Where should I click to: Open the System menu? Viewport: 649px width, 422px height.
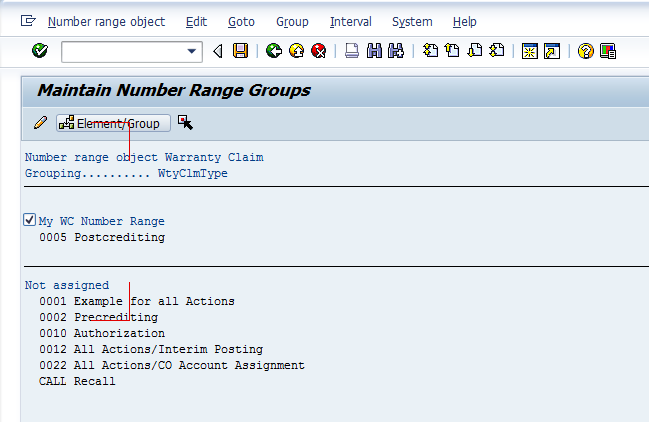coord(412,22)
